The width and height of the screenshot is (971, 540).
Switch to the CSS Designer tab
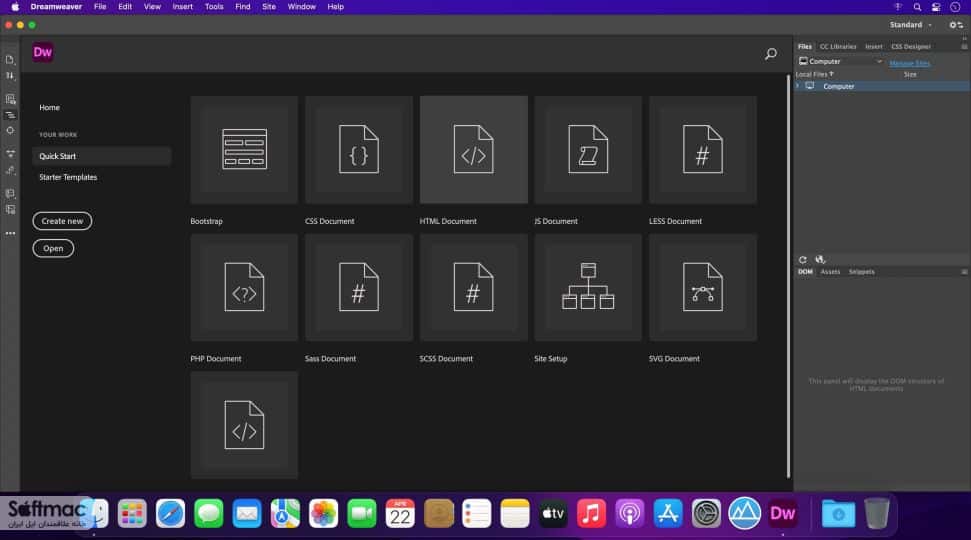(910, 46)
